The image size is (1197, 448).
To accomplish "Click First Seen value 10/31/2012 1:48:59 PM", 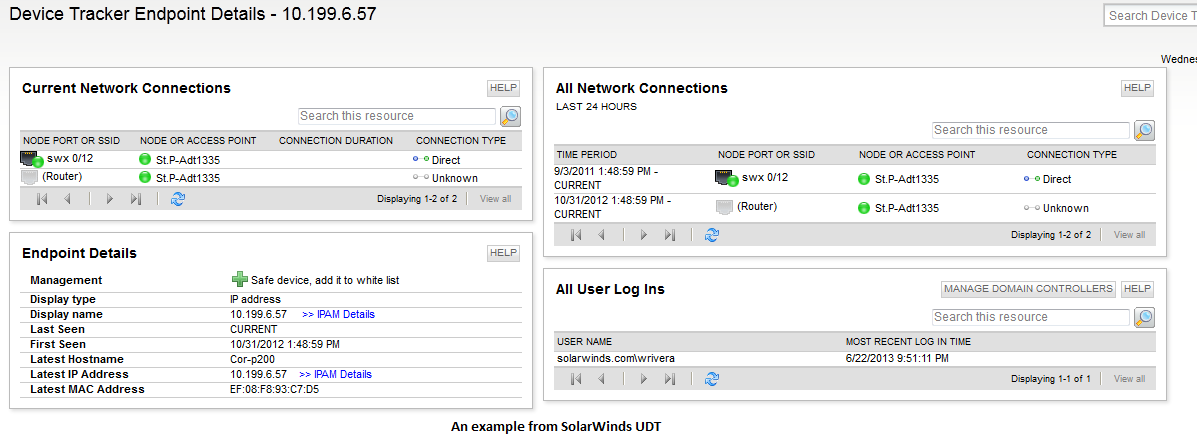I will coord(285,344).
